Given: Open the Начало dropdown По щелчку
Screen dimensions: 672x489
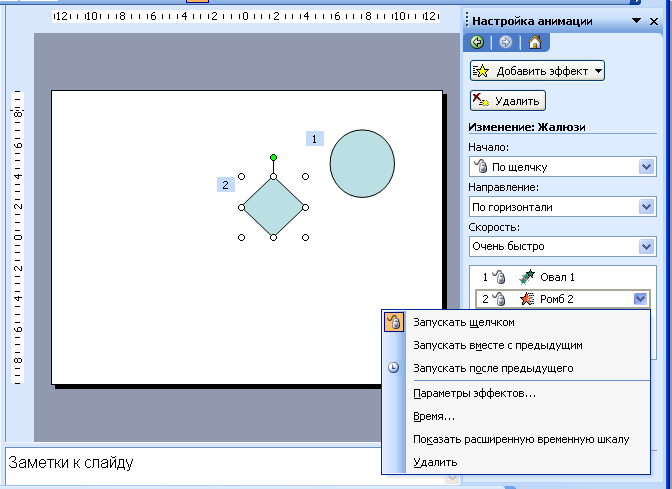Looking at the screenshot, I should 562,167.
